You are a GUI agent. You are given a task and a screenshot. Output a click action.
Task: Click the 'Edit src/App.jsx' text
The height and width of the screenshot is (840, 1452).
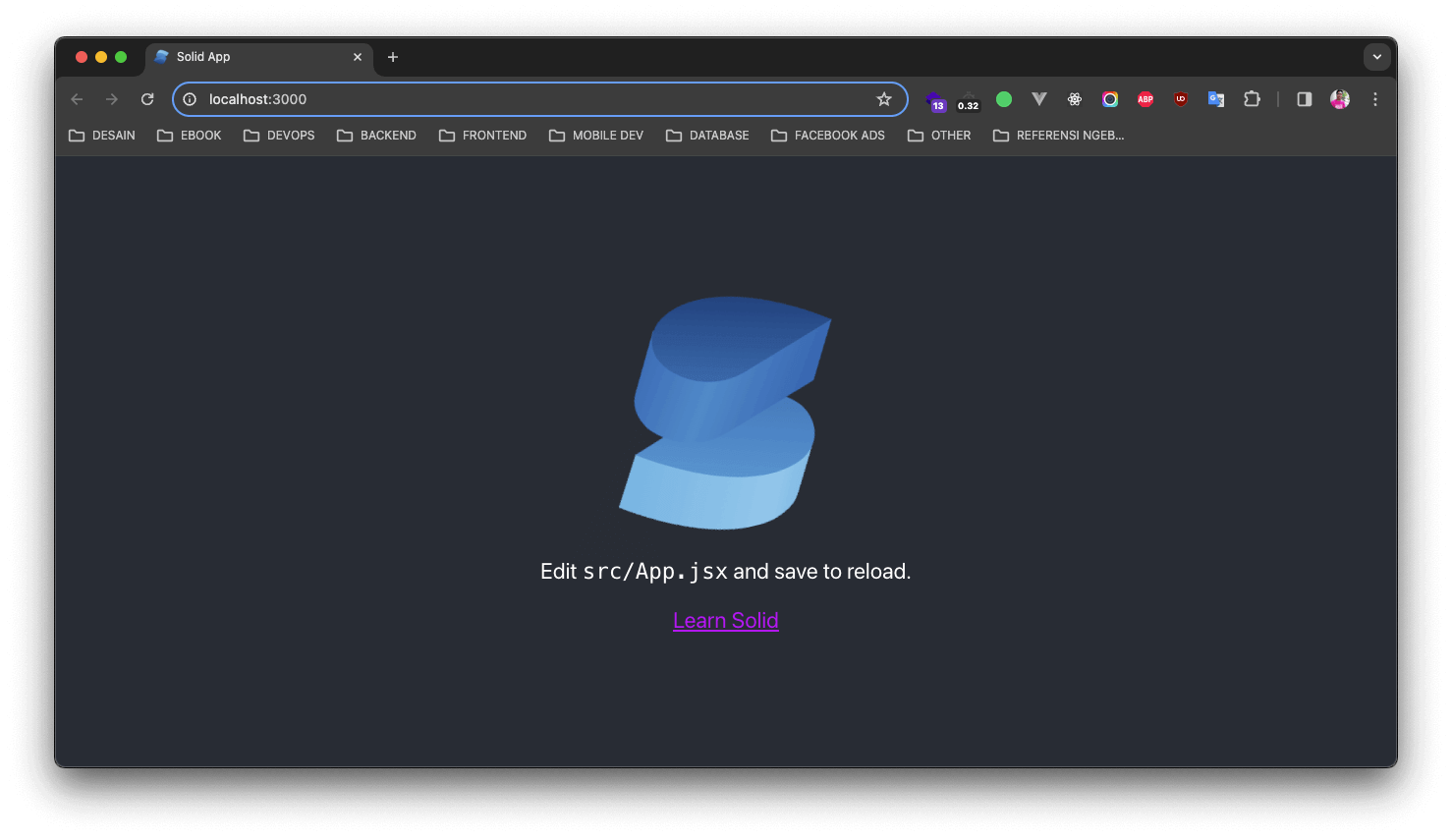pyautogui.click(x=634, y=572)
